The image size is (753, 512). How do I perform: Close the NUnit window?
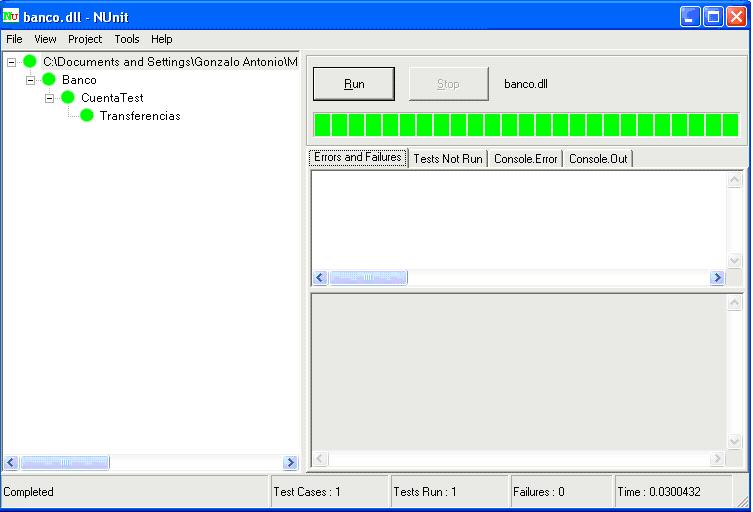(736, 17)
